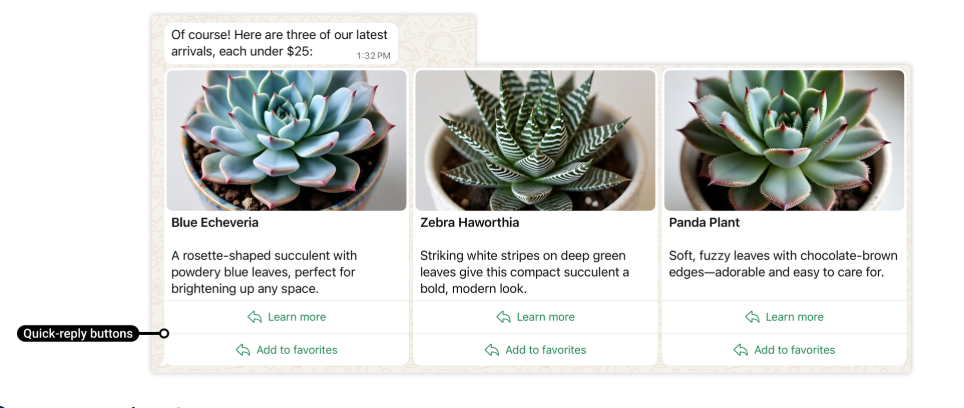This screenshot has height=408, width=964.
Task: Click the reply arrow icon on Zebra Haworthia's Add to favorites
Action: [491, 350]
